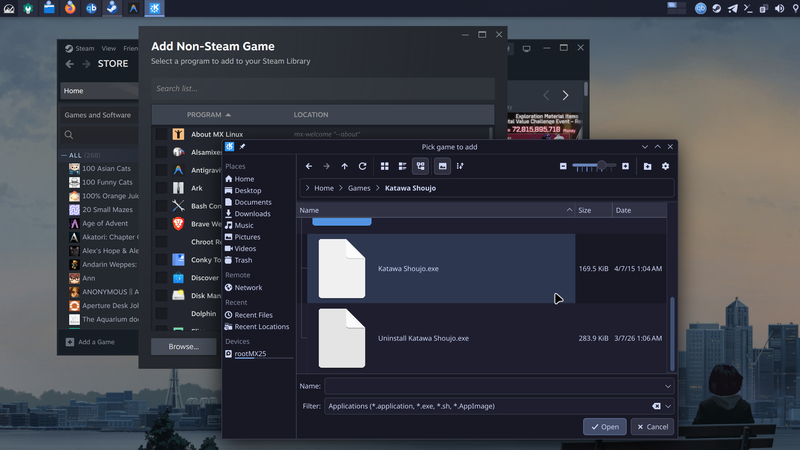Viewport: 800px width, 450px height.
Task: Launch Firefox from the top panel
Action: tap(70, 8)
